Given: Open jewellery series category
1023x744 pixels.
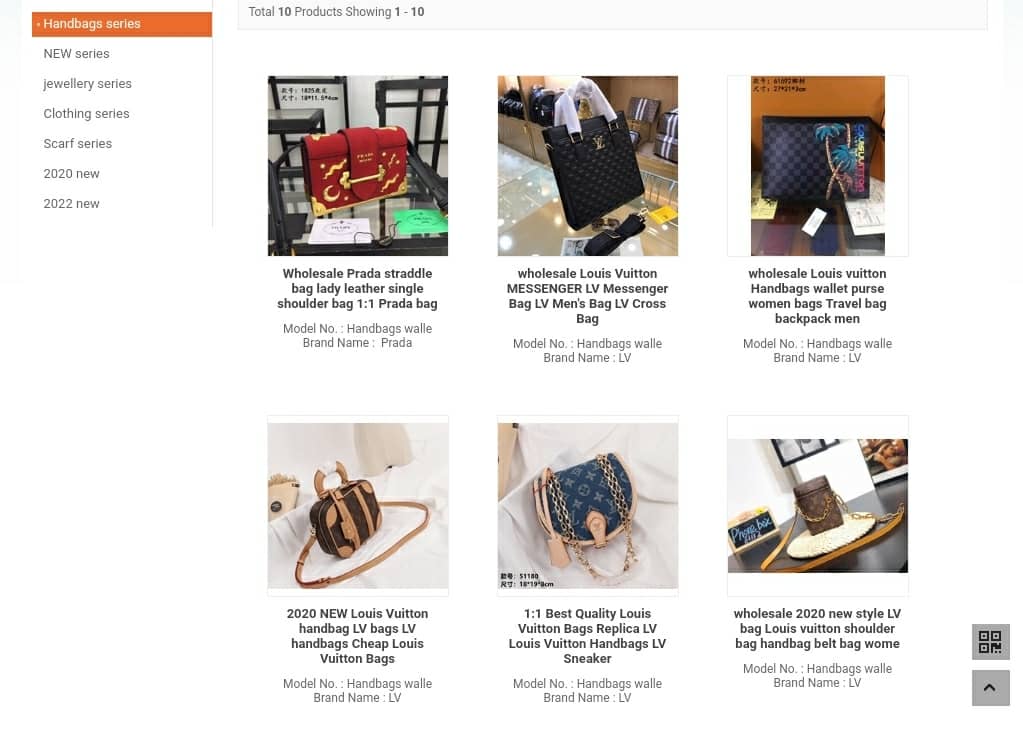Looking at the screenshot, I should [87, 84].
